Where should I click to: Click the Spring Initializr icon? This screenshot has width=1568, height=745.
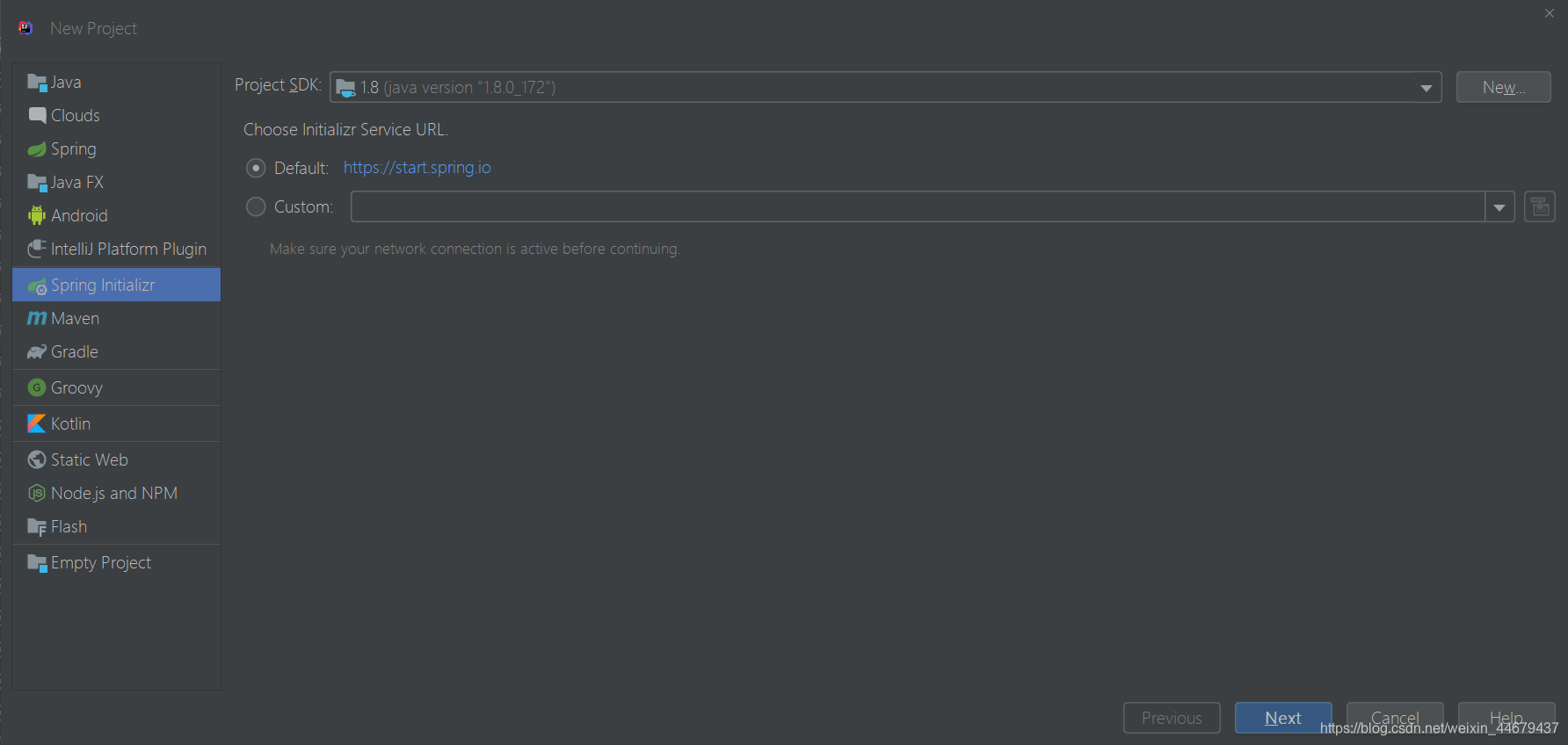(x=37, y=286)
